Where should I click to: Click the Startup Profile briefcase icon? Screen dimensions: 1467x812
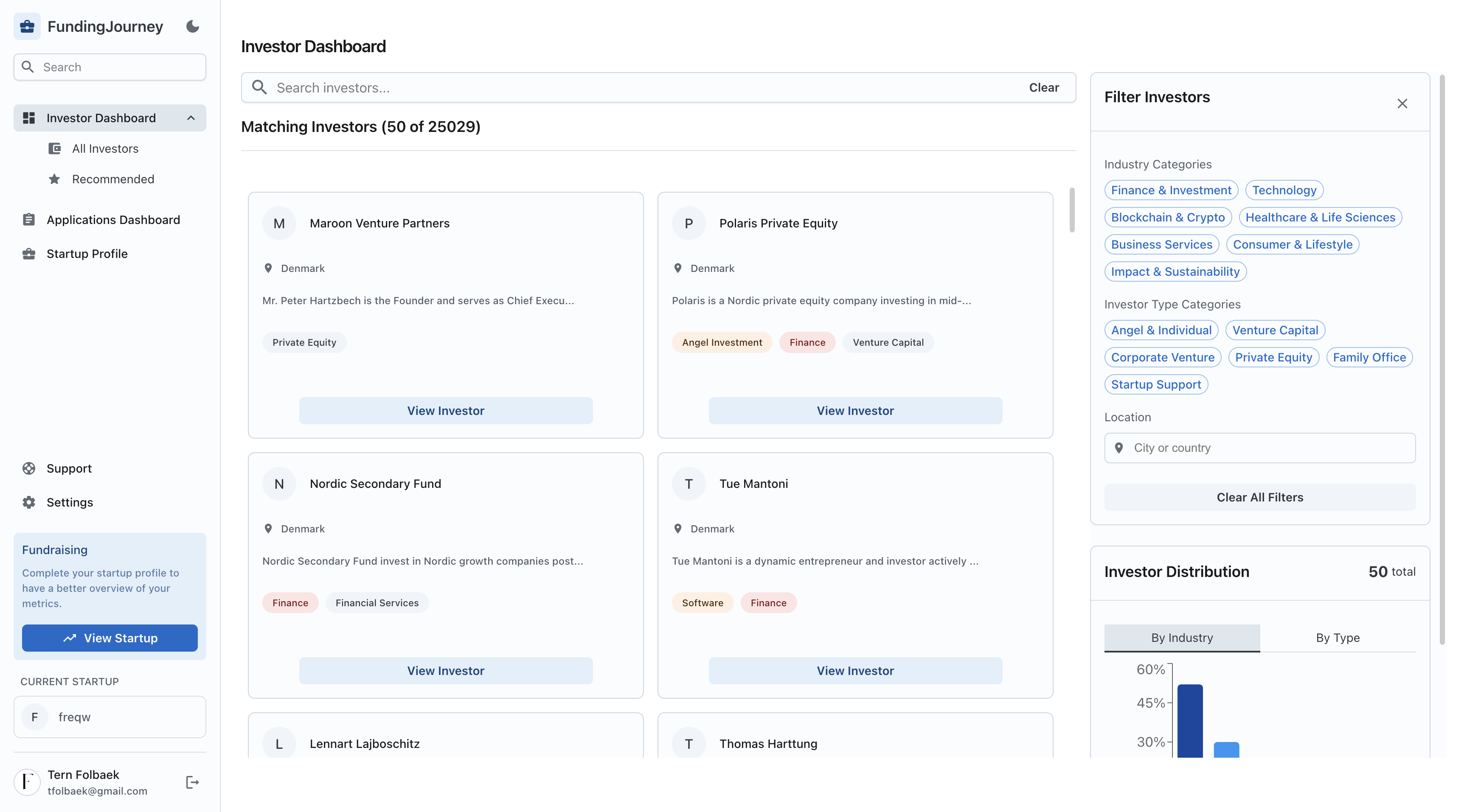pyautogui.click(x=29, y=254)
